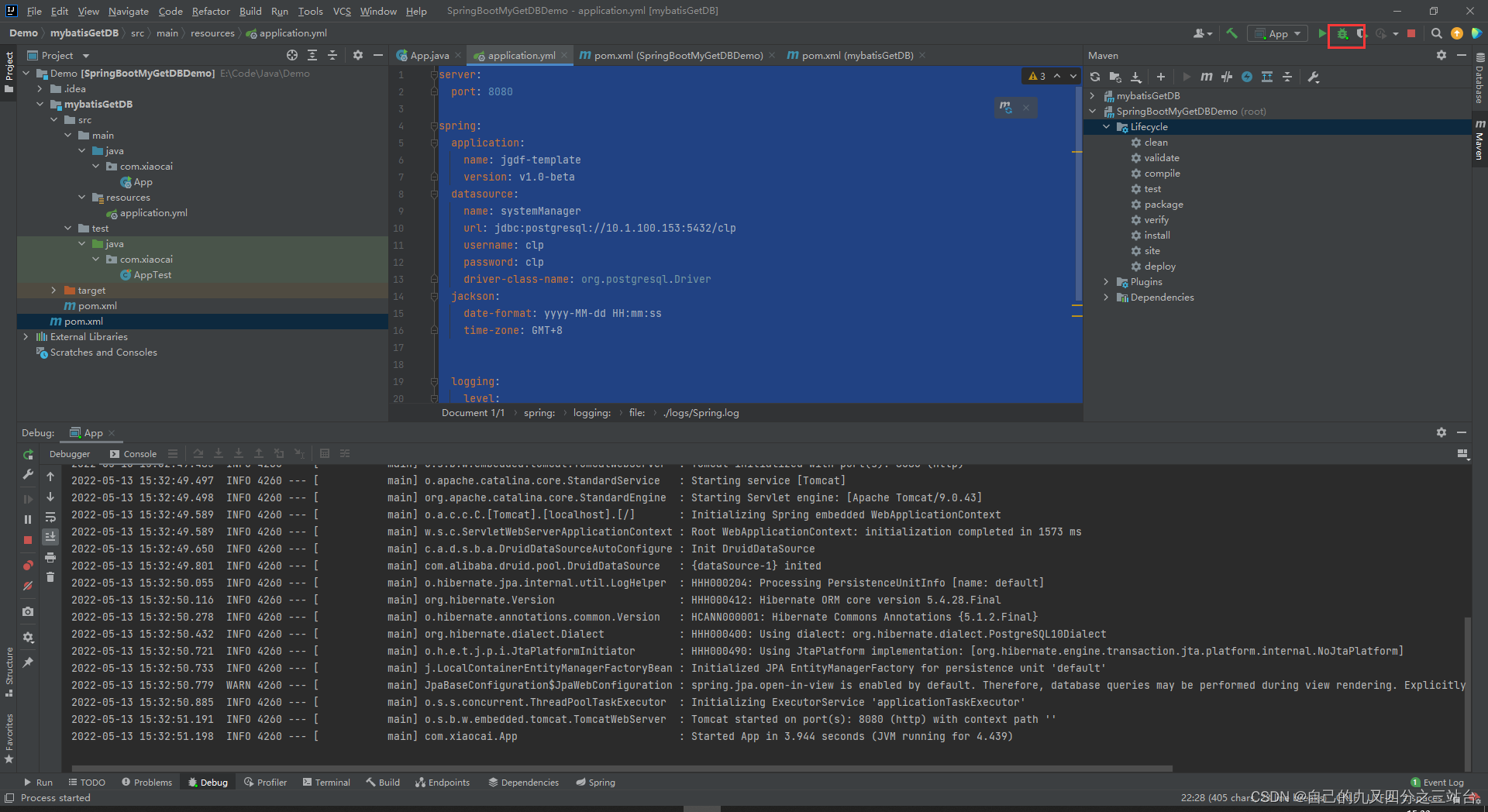Clear console with trash icon
Screen dimensions: 1488x812
50,577
